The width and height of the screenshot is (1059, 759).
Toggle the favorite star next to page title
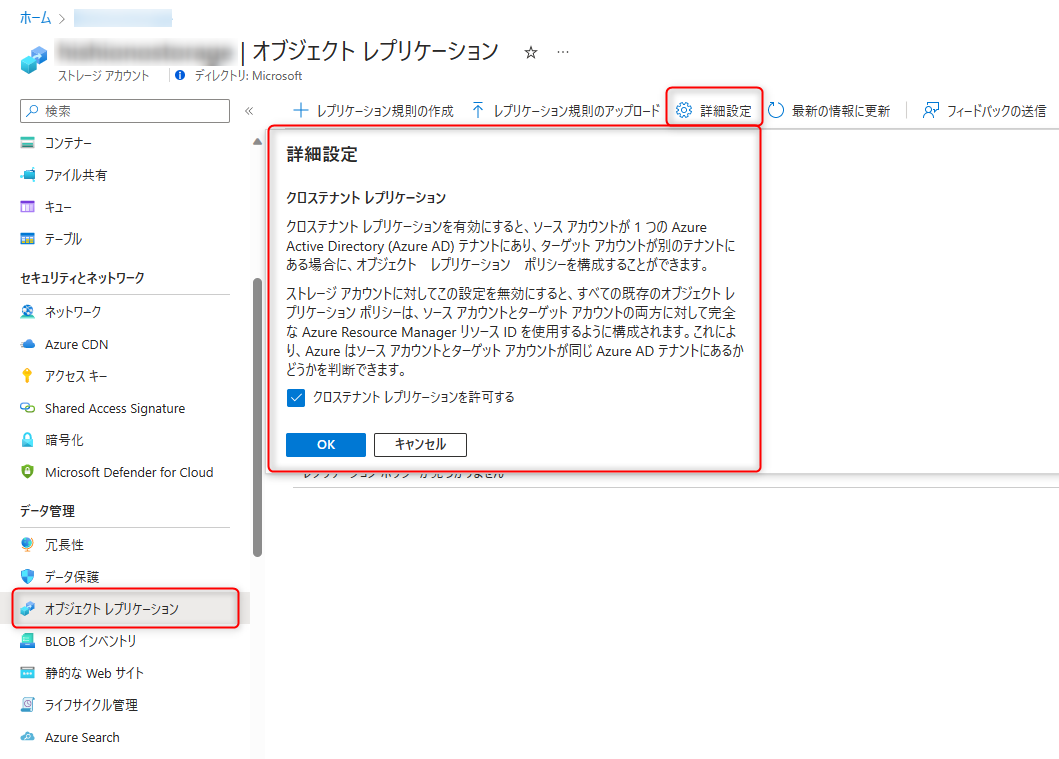point(531,52)
